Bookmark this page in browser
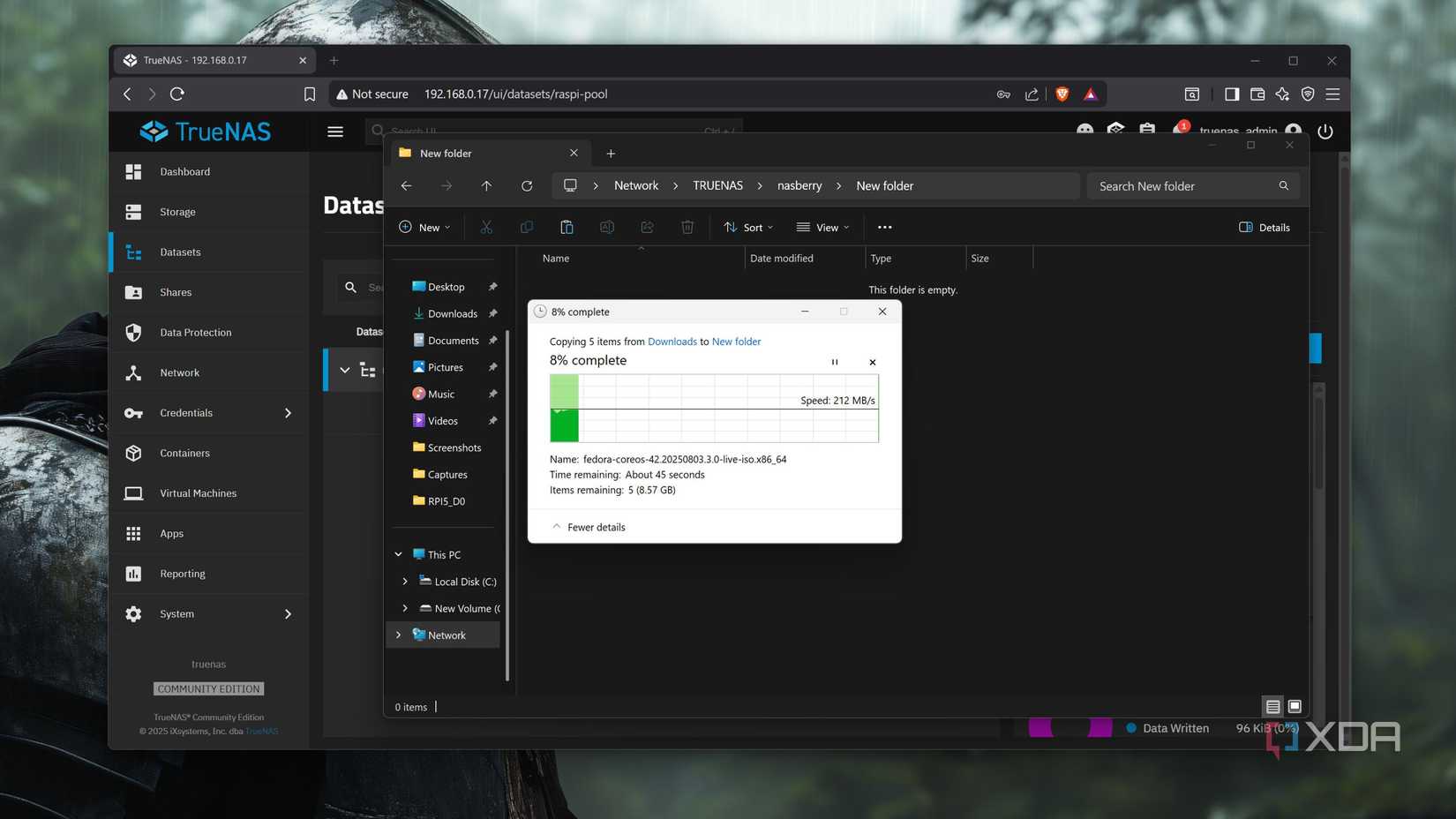 tap(310, 94)
